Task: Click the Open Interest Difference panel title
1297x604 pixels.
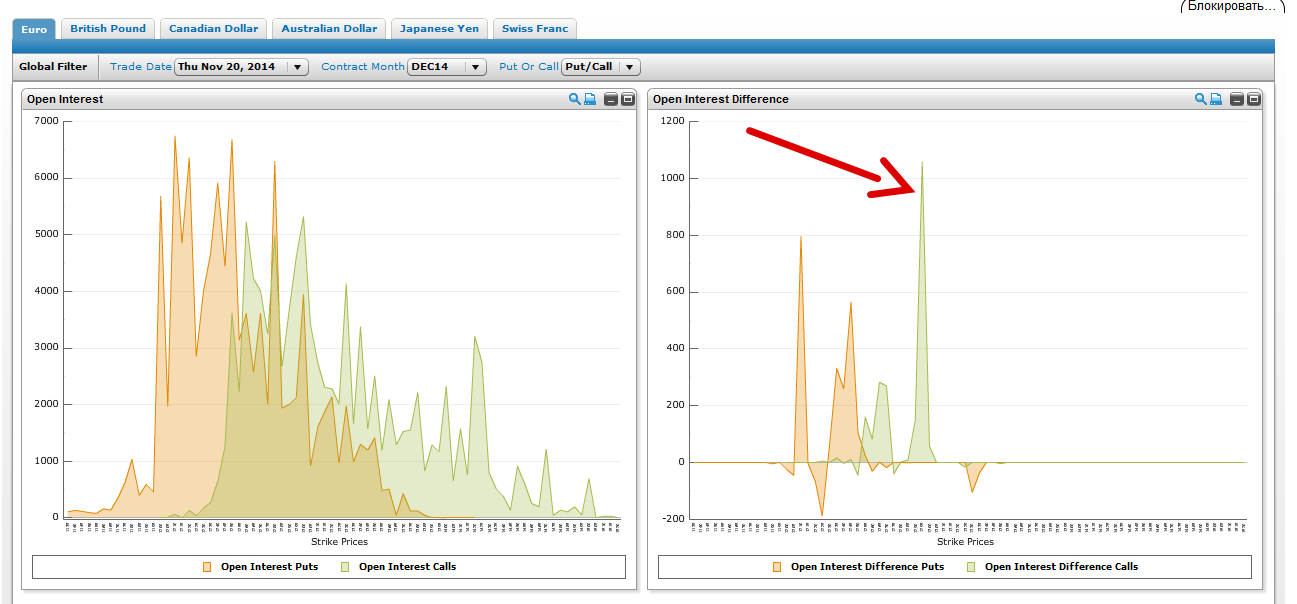Action: [720, 99]
